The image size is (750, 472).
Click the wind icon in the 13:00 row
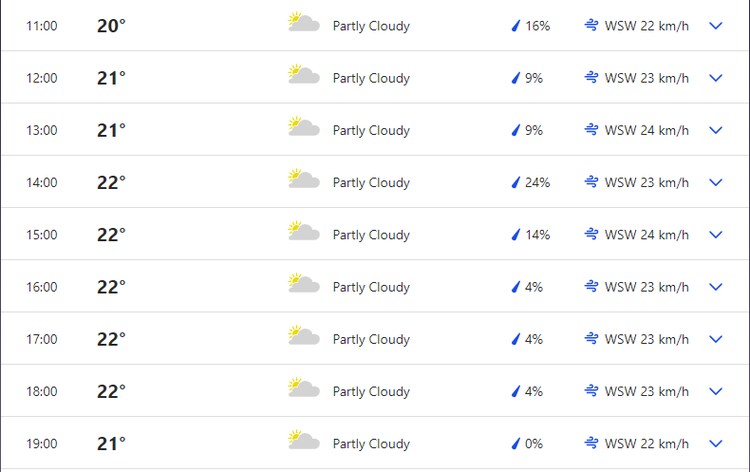point(592,129)
